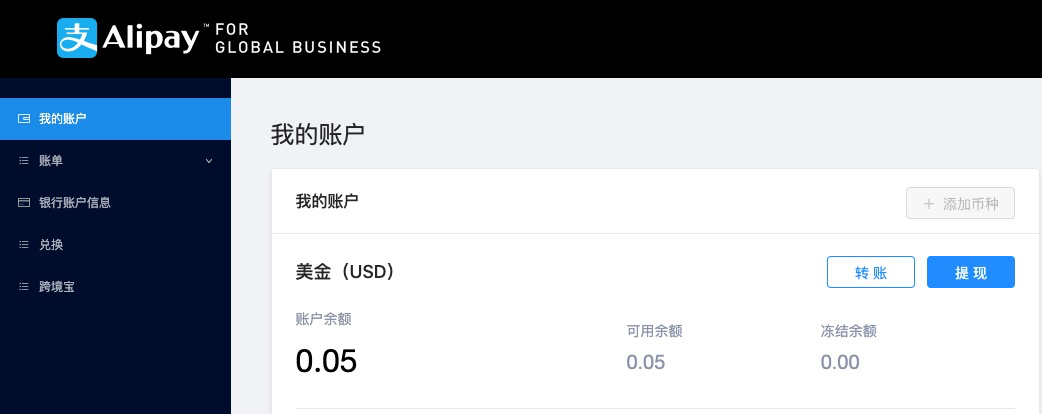Go to the 兑换 menu item
This screenshot has width=1042, height=414.
point(51,244)
